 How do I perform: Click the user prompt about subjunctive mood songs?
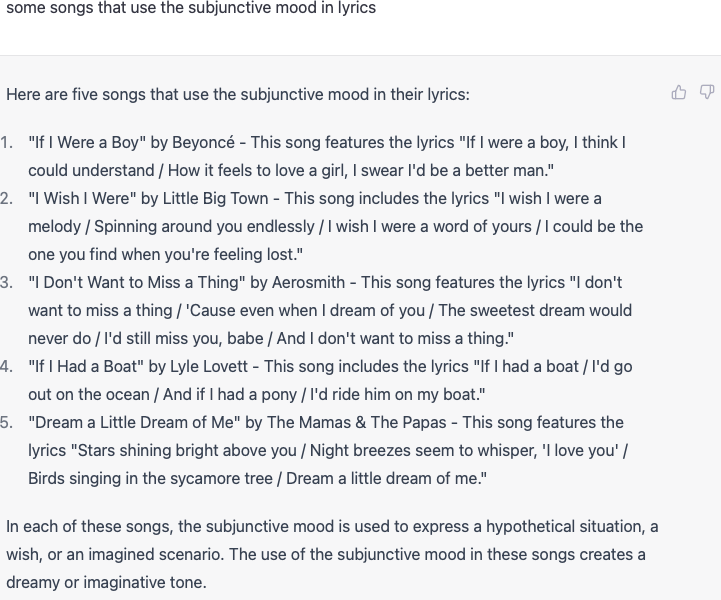point(191,8)
